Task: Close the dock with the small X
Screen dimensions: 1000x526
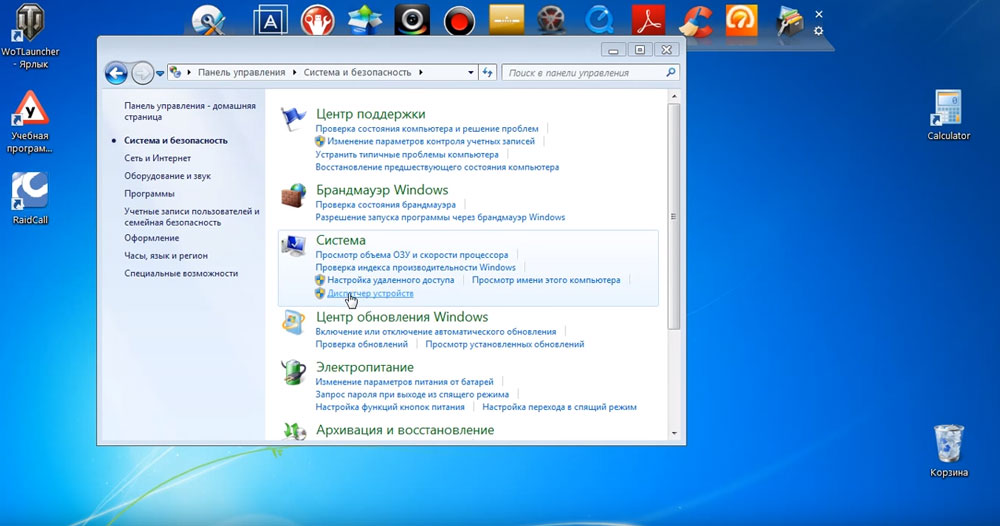Action: (x=819, y=14)
